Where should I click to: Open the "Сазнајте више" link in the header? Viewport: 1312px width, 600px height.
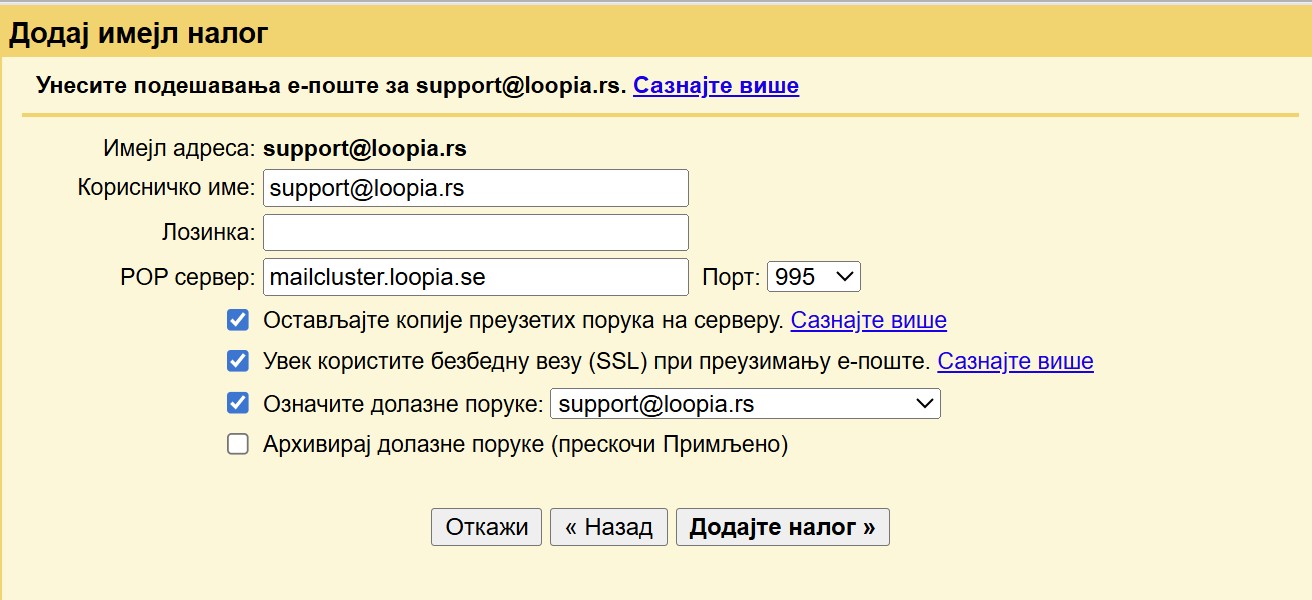(714, 85)
